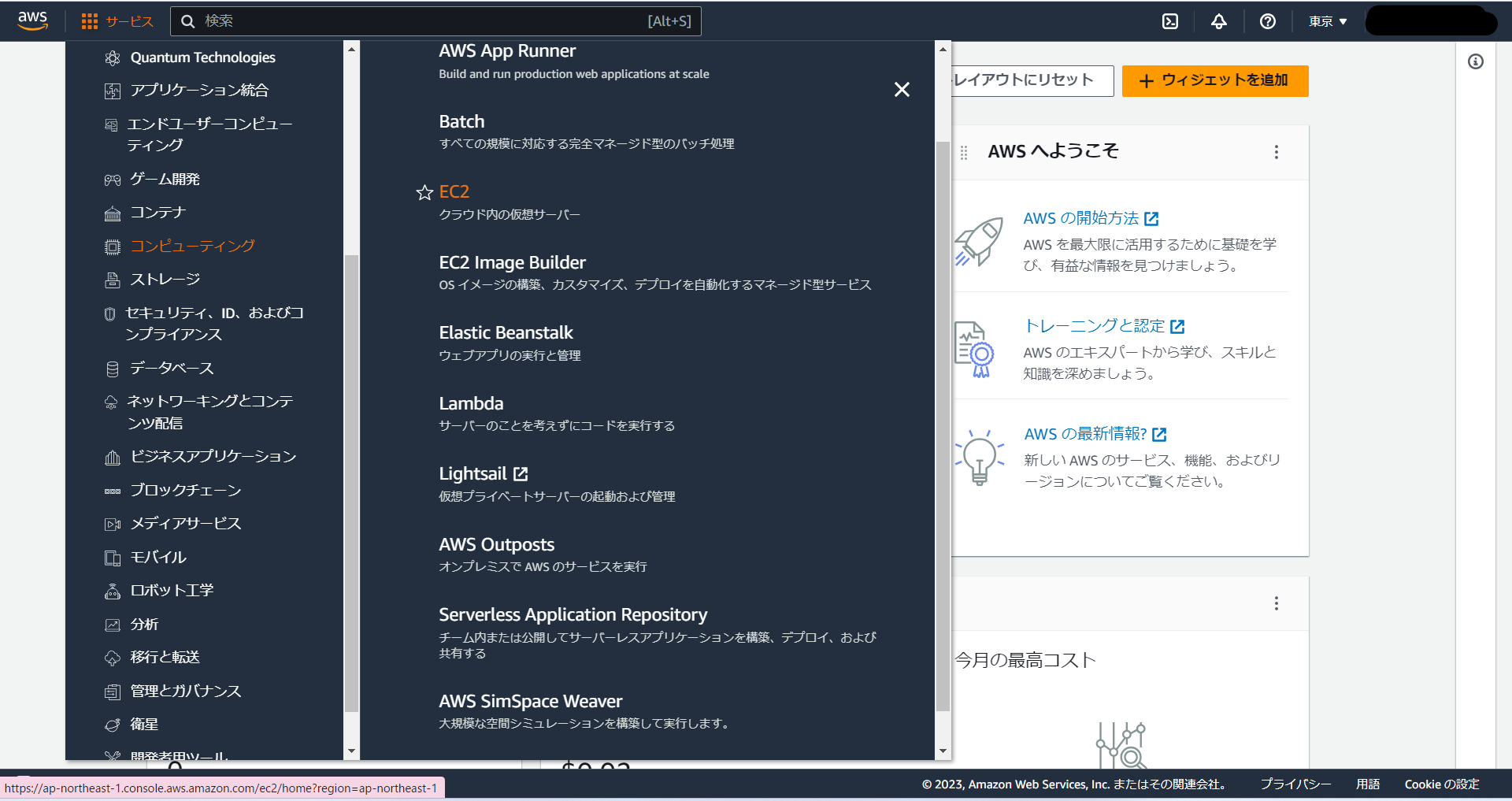Screen dimensions: 1512x801
Task: Open the Cookie の設定 footer link
Action: tap(1442, 784)
